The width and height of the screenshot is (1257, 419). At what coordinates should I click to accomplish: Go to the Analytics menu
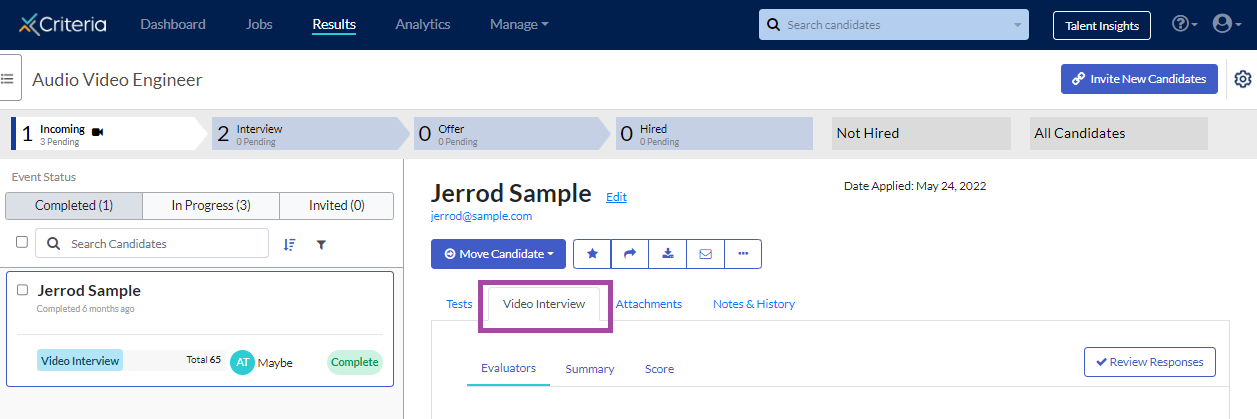coord(423,24)
